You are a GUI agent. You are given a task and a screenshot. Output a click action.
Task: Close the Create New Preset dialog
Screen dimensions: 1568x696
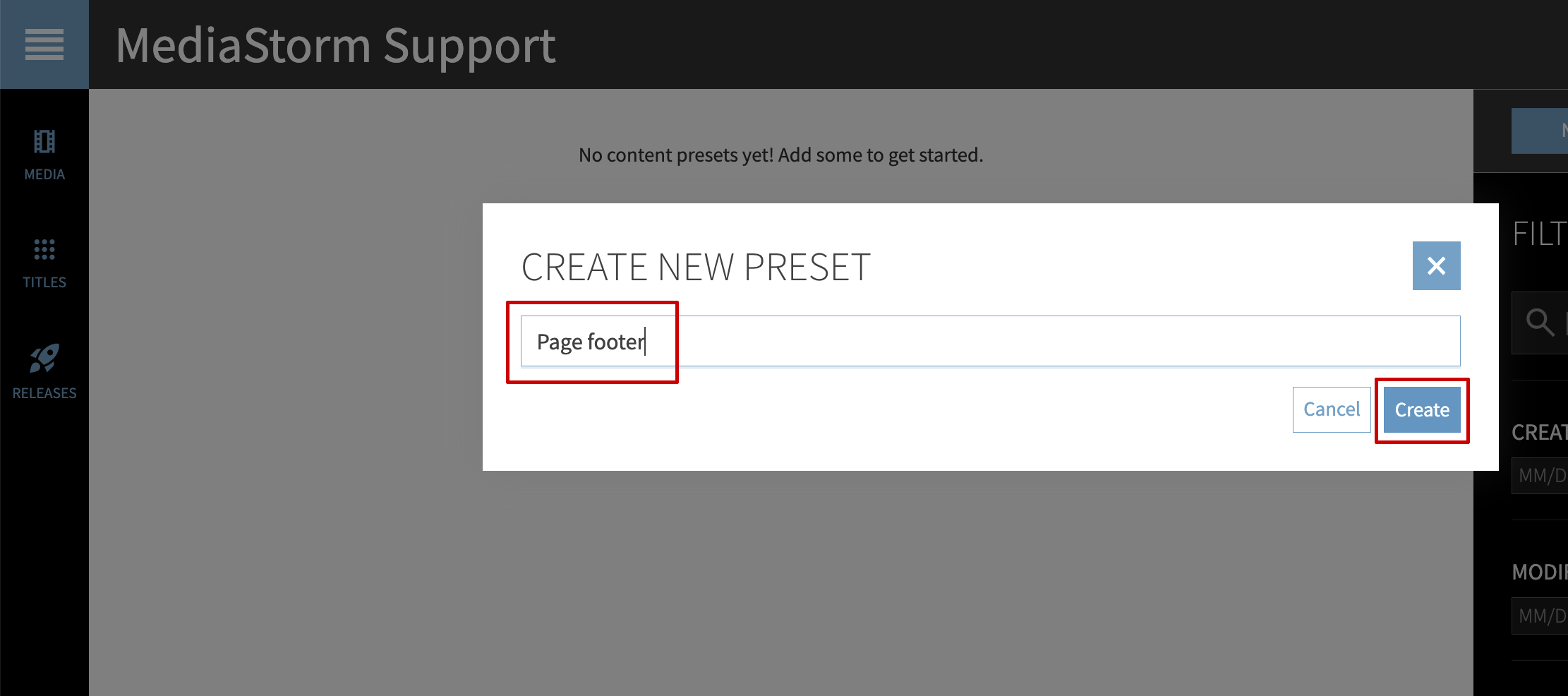pyautogui.click(x=1436, y=266)
